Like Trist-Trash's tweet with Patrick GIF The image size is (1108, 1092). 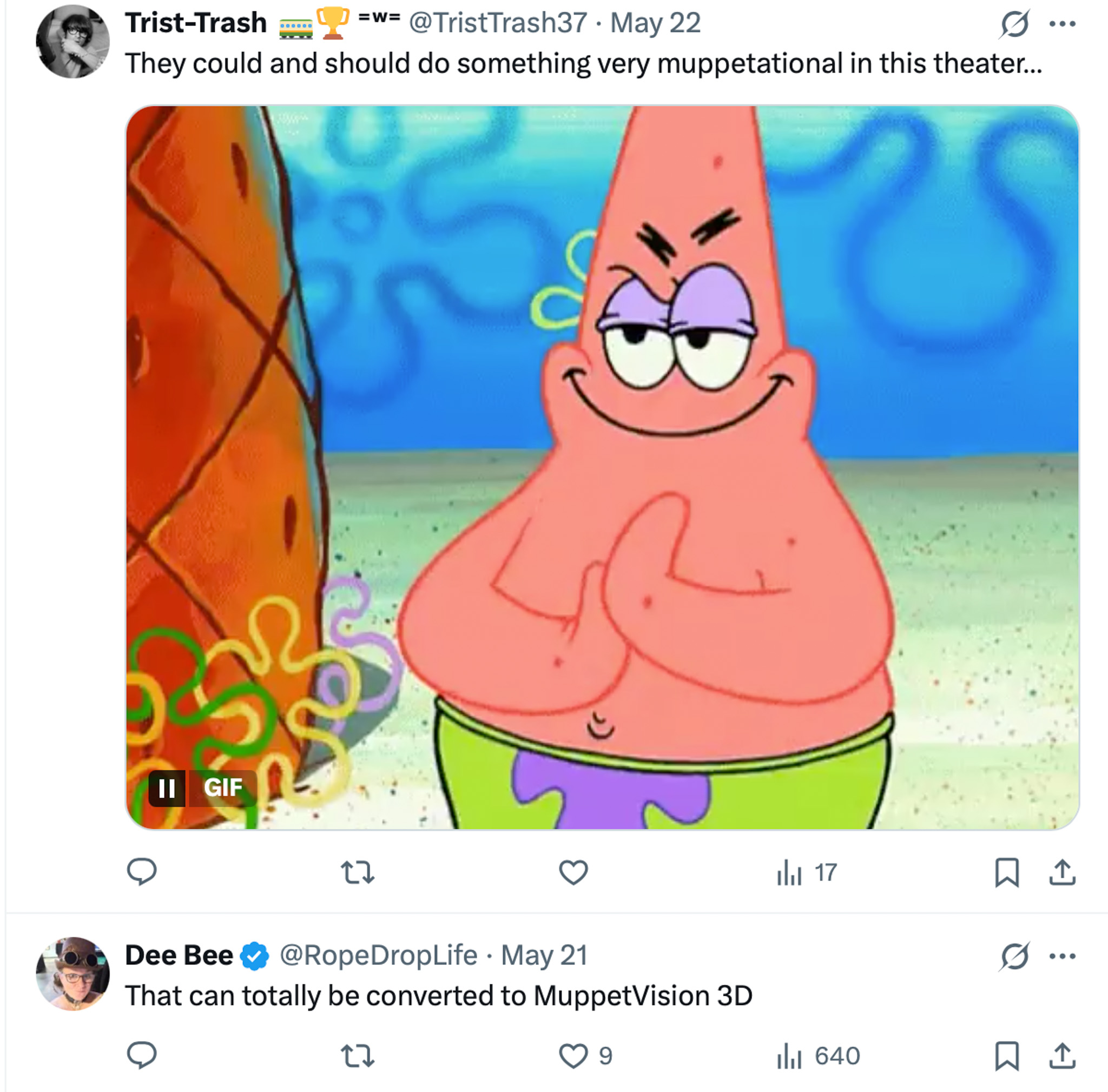573,872
